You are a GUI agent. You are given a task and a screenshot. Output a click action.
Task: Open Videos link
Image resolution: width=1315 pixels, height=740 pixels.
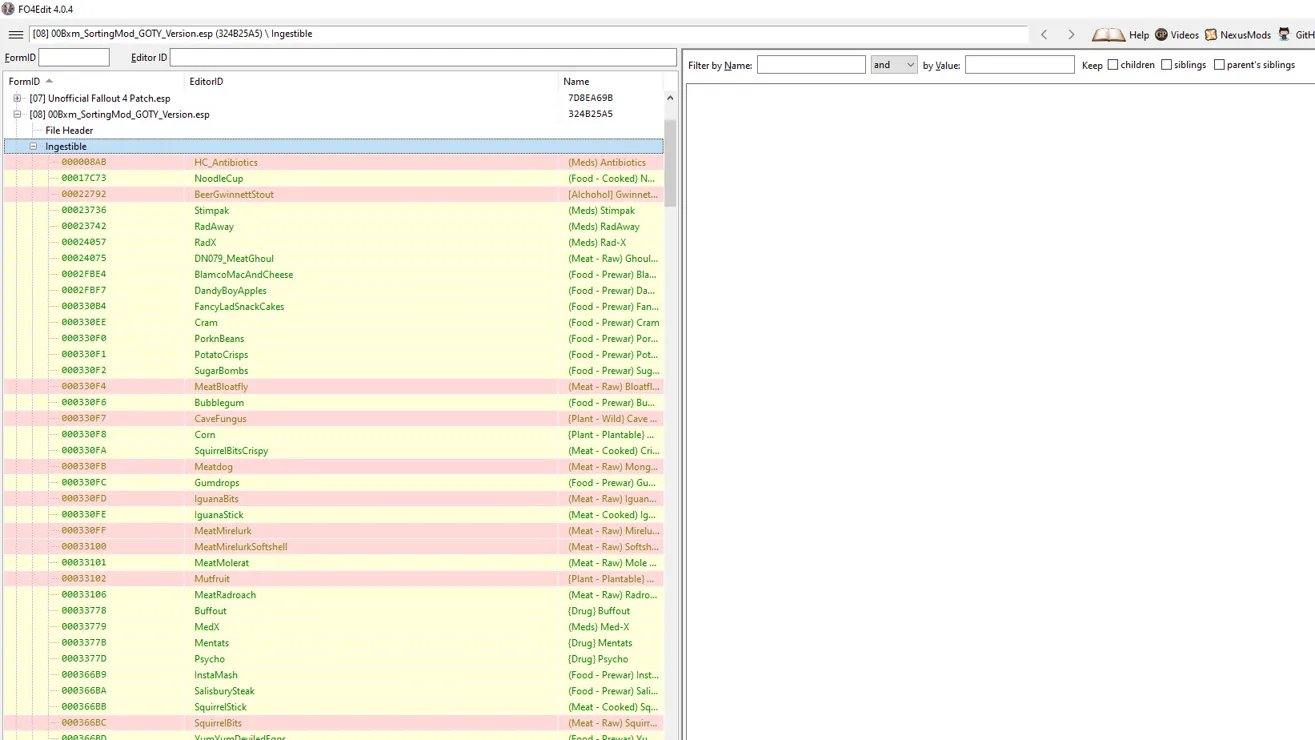1177,35
